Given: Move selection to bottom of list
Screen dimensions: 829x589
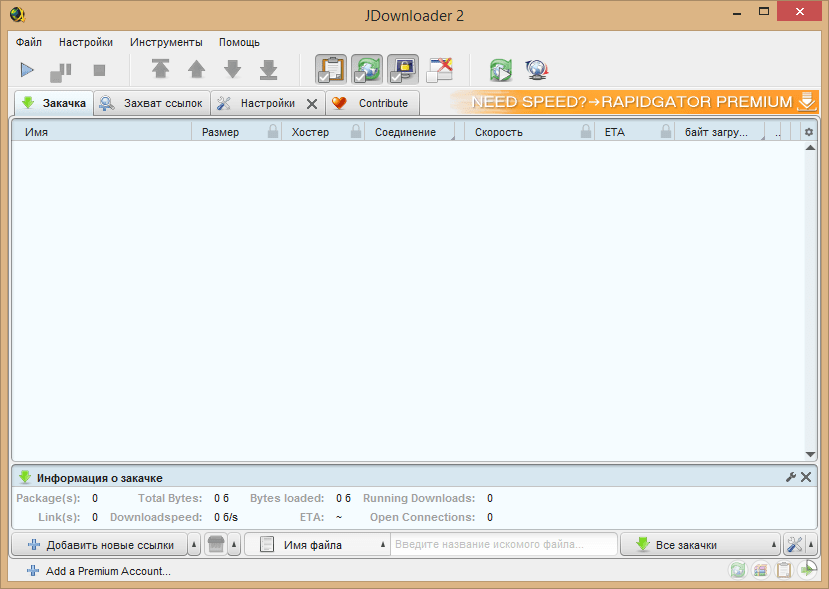Looking at the screenshot, I should coord(268,70).
